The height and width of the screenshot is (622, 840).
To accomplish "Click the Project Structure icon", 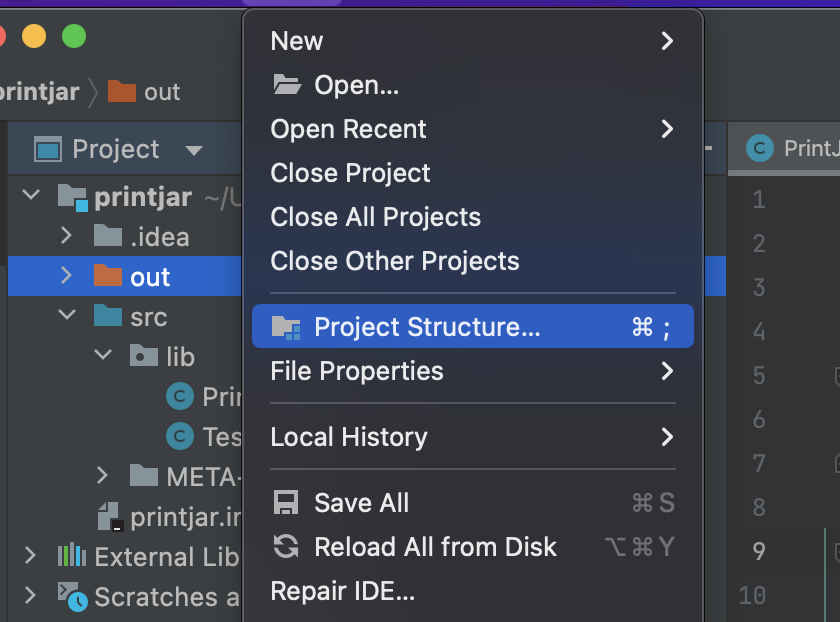I will tap(286, 327).
